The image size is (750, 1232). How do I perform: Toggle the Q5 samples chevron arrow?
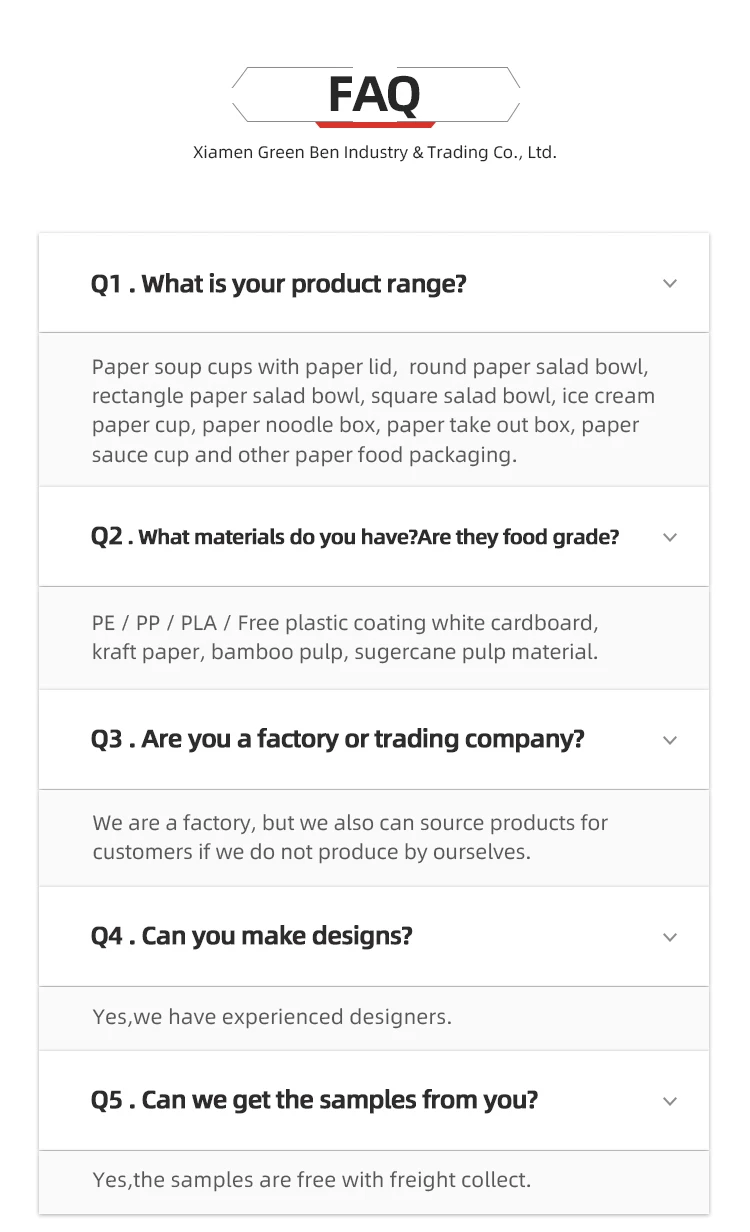[x=670, y=1101]
